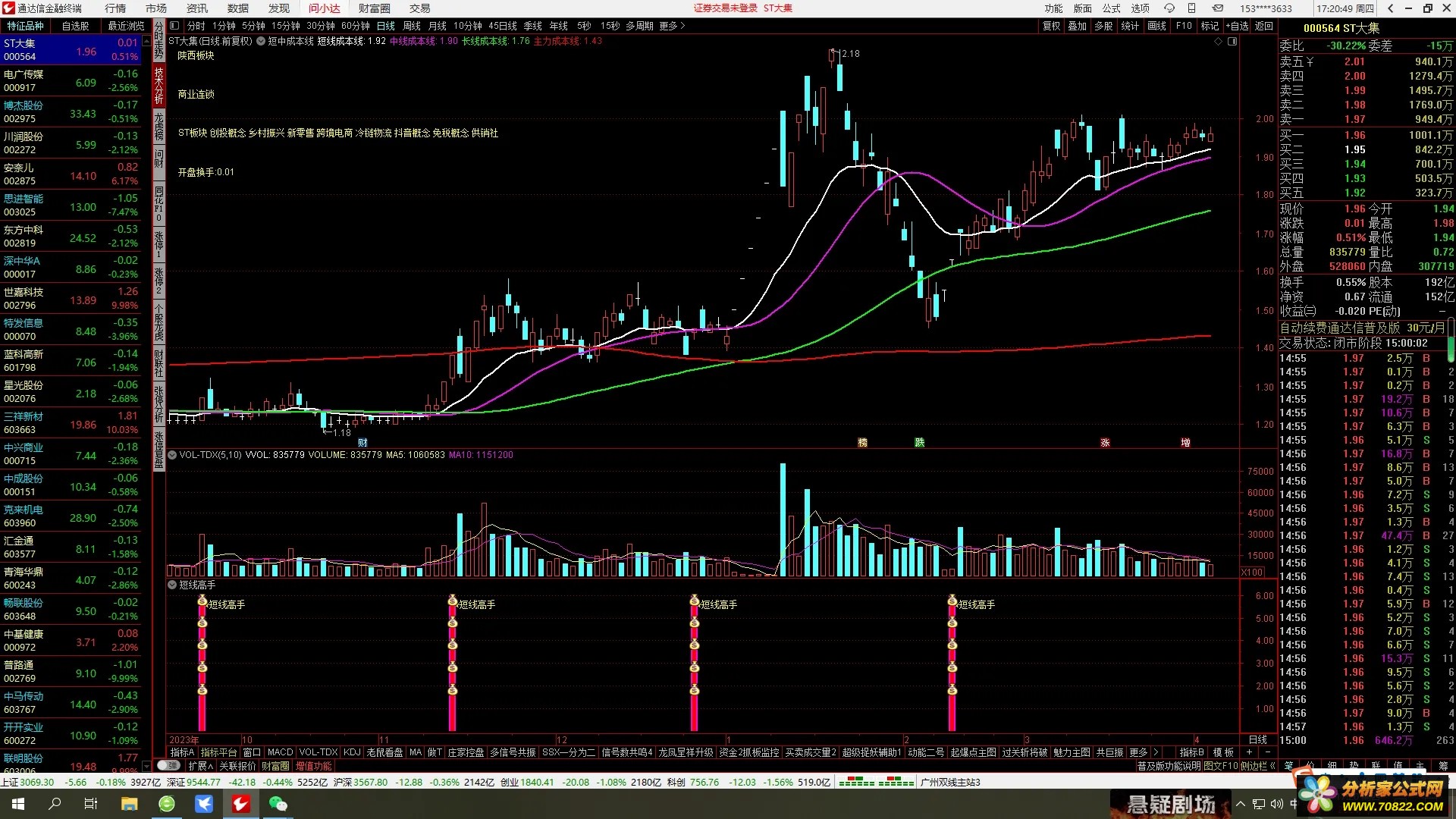
Task: Select the MACD indicator tab
Action: point(280,752)
